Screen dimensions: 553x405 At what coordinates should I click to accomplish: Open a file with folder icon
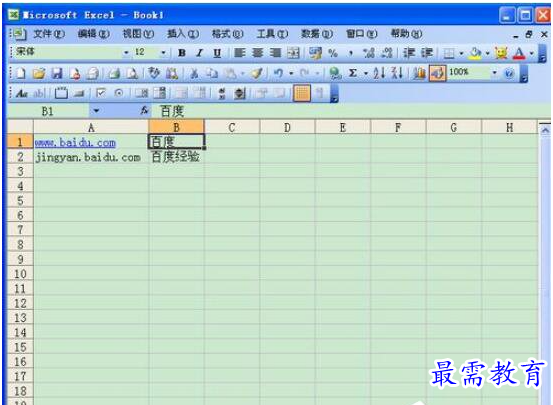(x=39, y=73)
